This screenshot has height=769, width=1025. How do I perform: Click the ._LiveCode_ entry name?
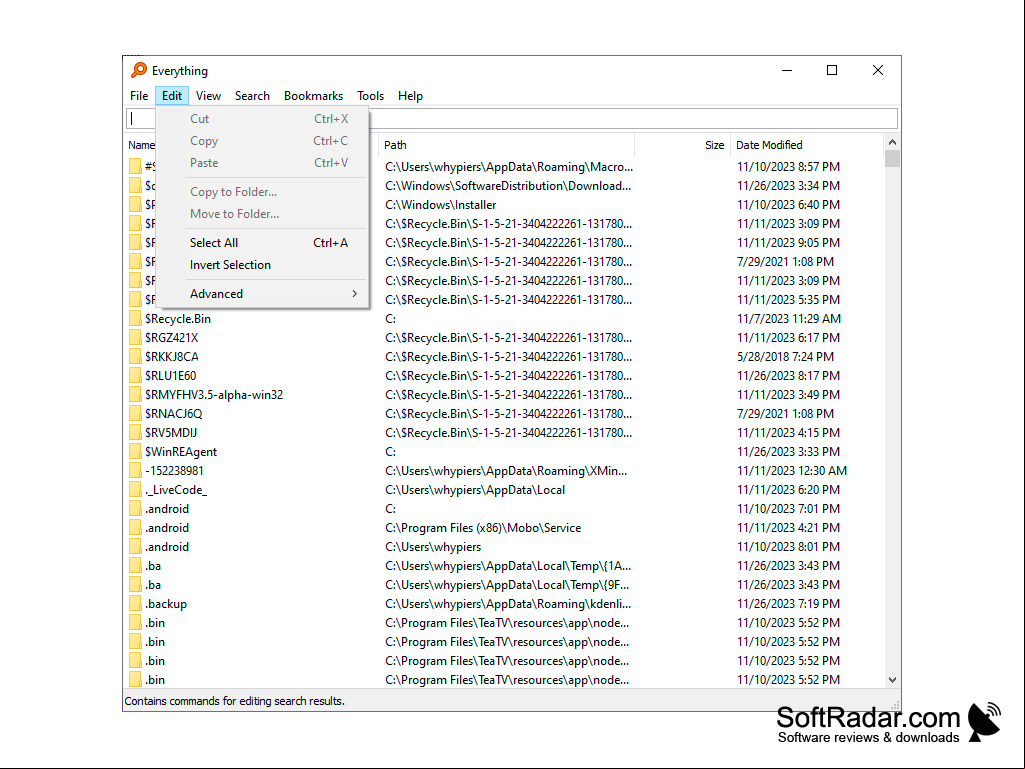[176, 489]
